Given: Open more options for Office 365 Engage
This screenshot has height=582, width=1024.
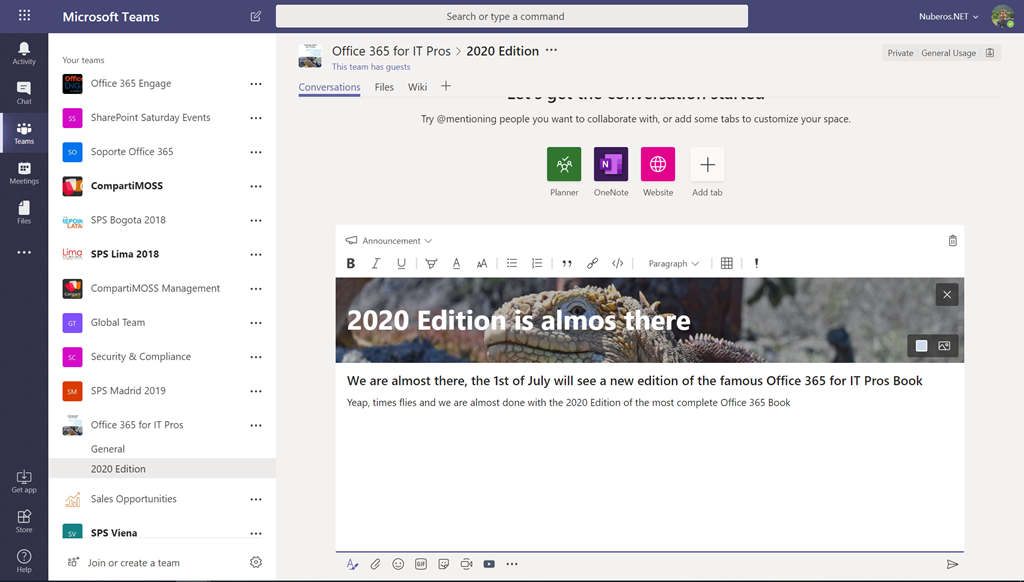Looking at the screenshot, I should 256,84.
